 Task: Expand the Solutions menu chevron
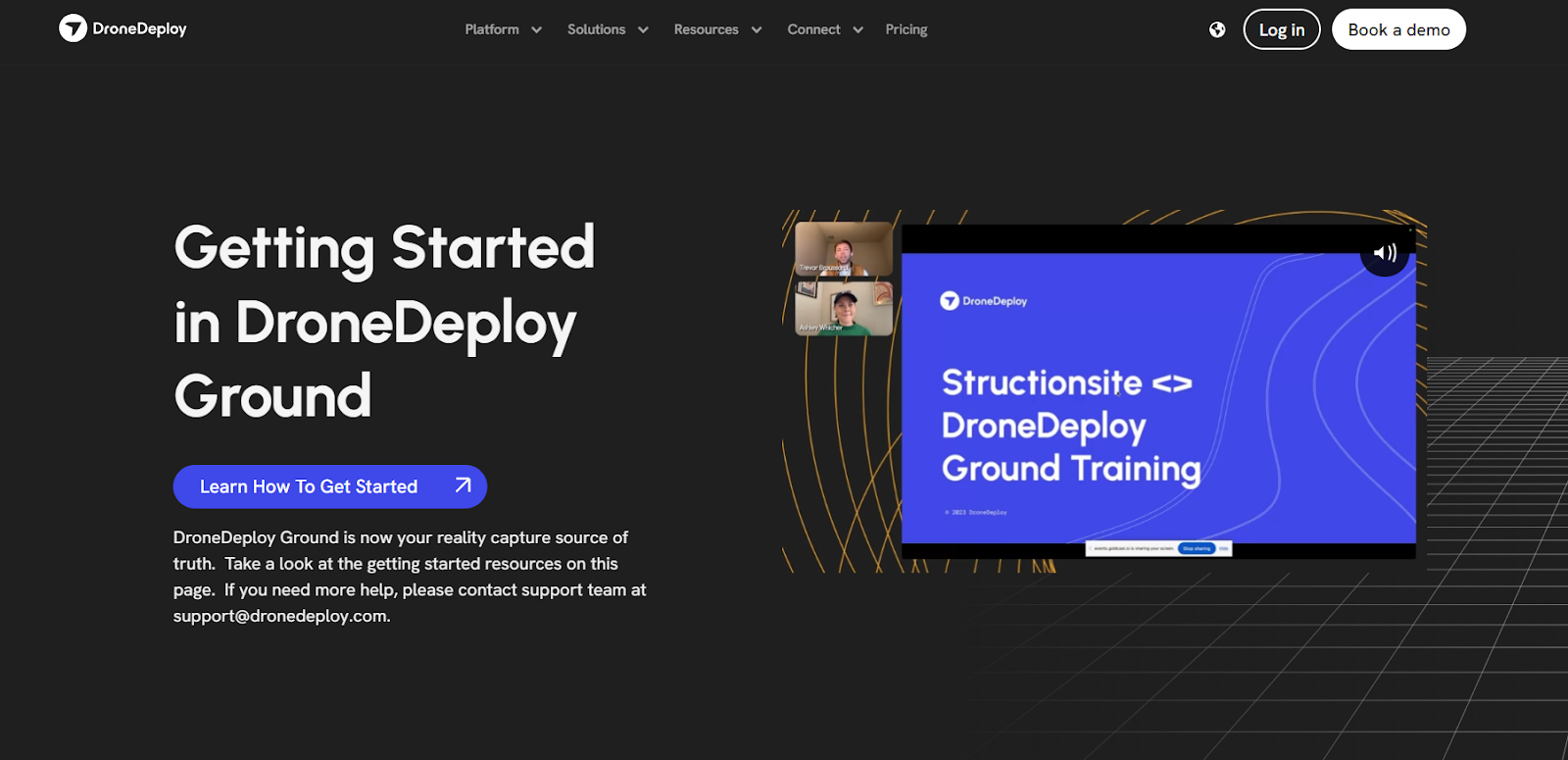coord(643,30)
